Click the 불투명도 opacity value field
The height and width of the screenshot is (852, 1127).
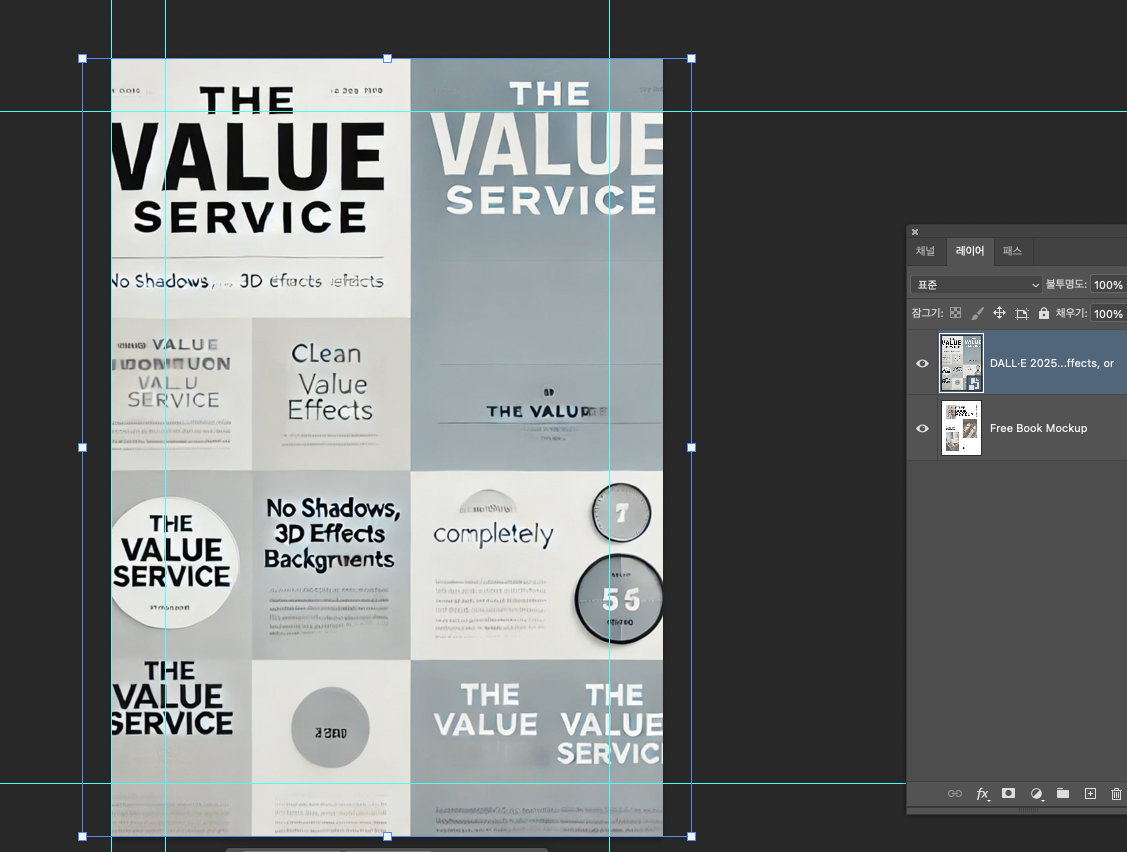point(1108,285)
